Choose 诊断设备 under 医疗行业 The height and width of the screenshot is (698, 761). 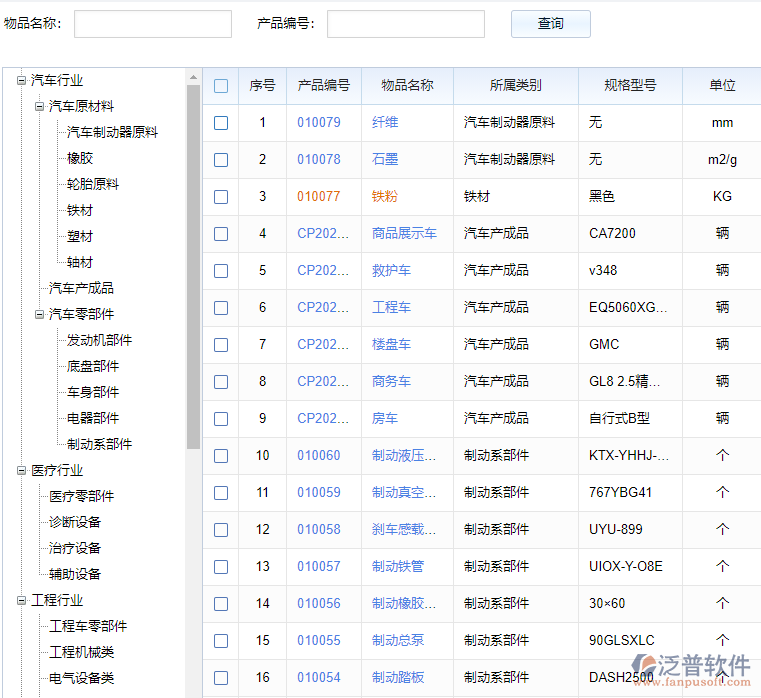click(x=75, y=523)
